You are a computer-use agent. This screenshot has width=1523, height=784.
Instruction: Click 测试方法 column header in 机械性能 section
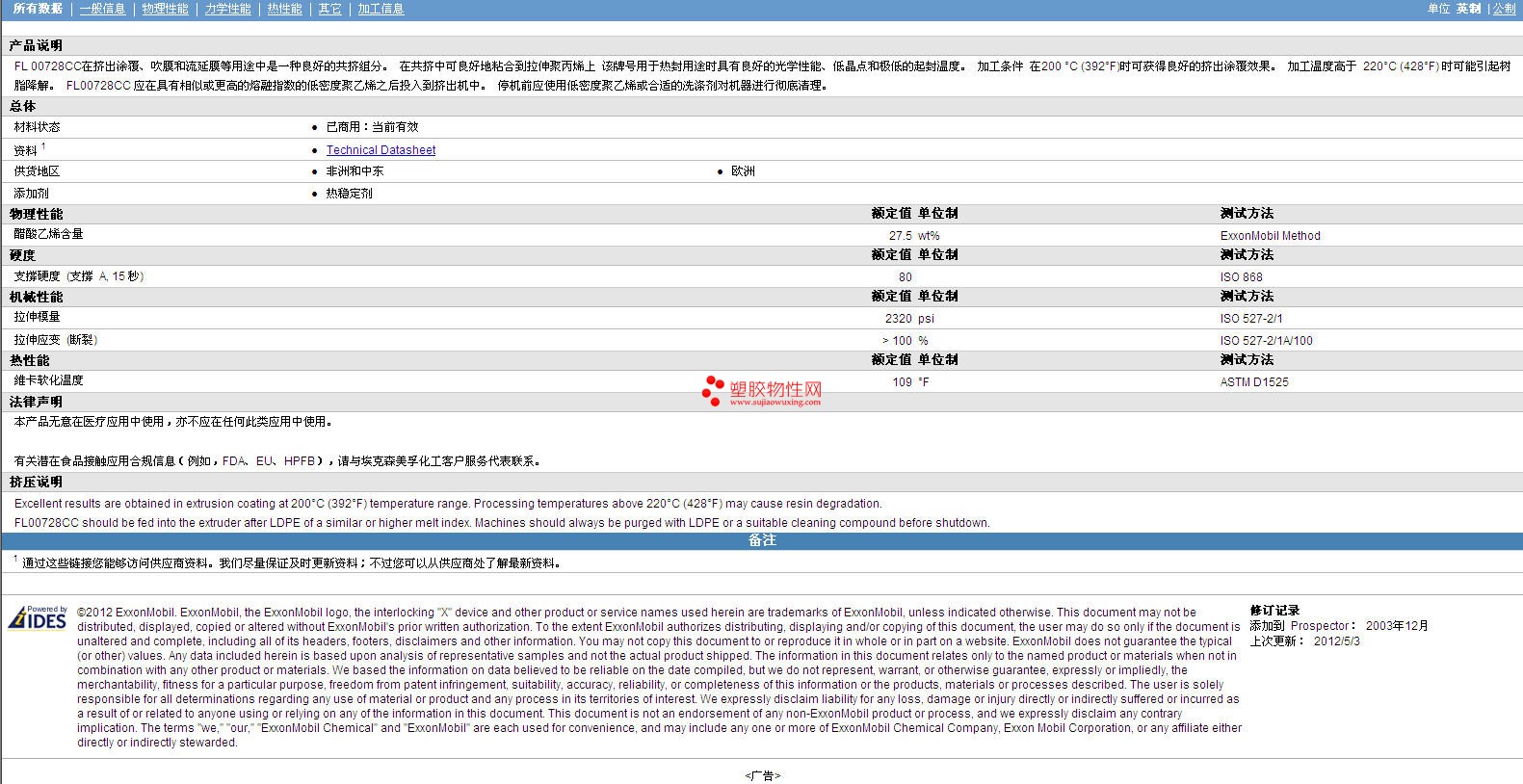point(1247,297)
